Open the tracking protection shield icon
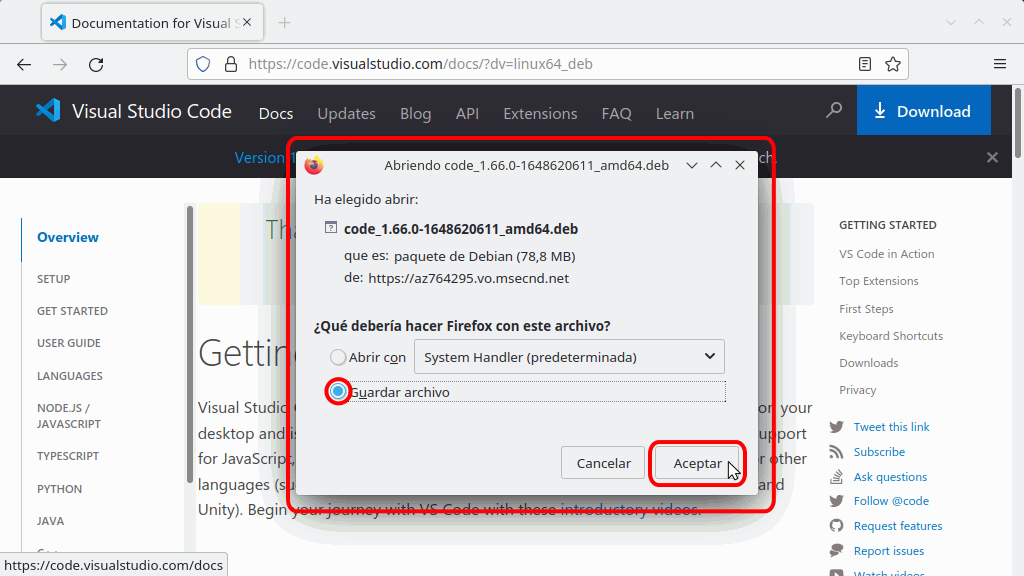The width and height of the screenshot is (1024, 576). (203, 64)
